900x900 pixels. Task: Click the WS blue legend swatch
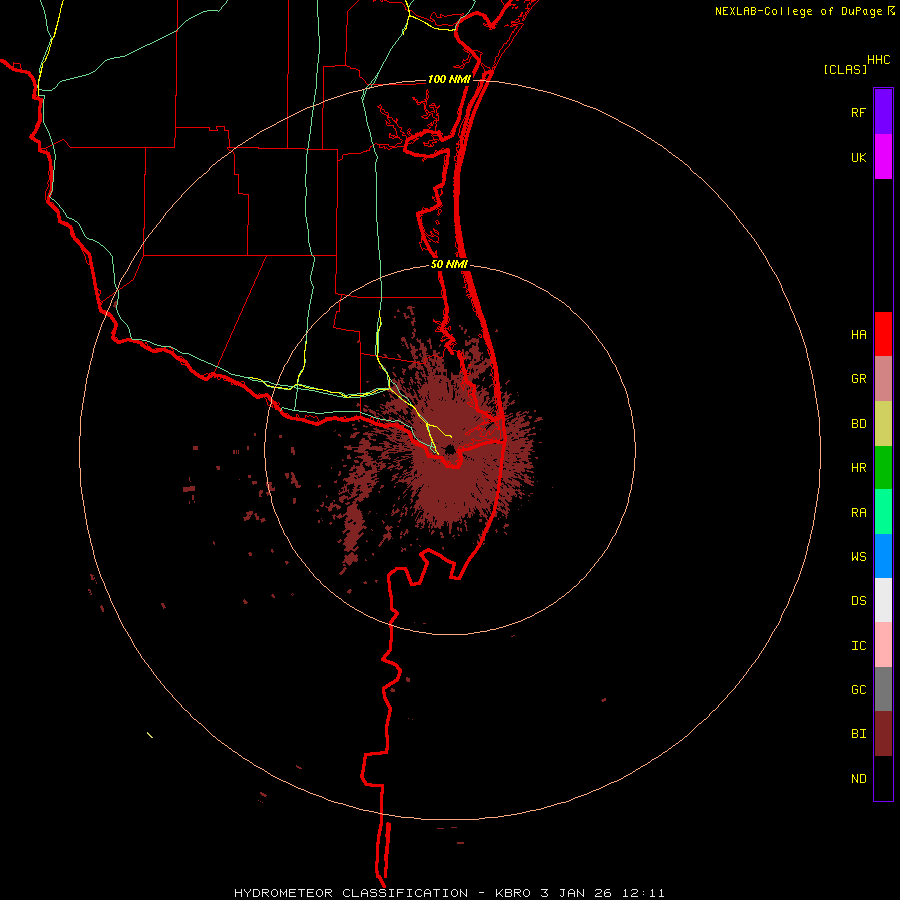(x=883, y=556)
